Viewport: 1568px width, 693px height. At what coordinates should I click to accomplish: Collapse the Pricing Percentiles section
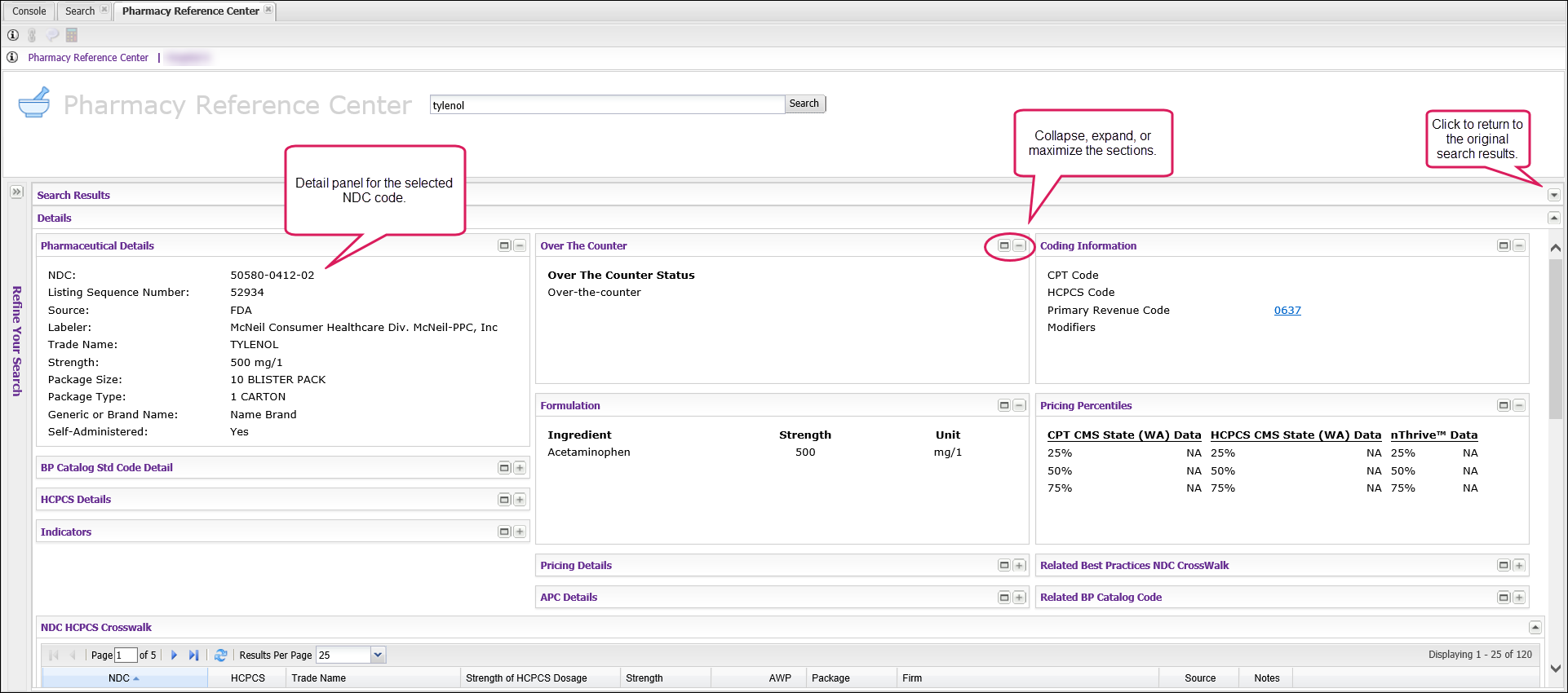click(1518, 405)
